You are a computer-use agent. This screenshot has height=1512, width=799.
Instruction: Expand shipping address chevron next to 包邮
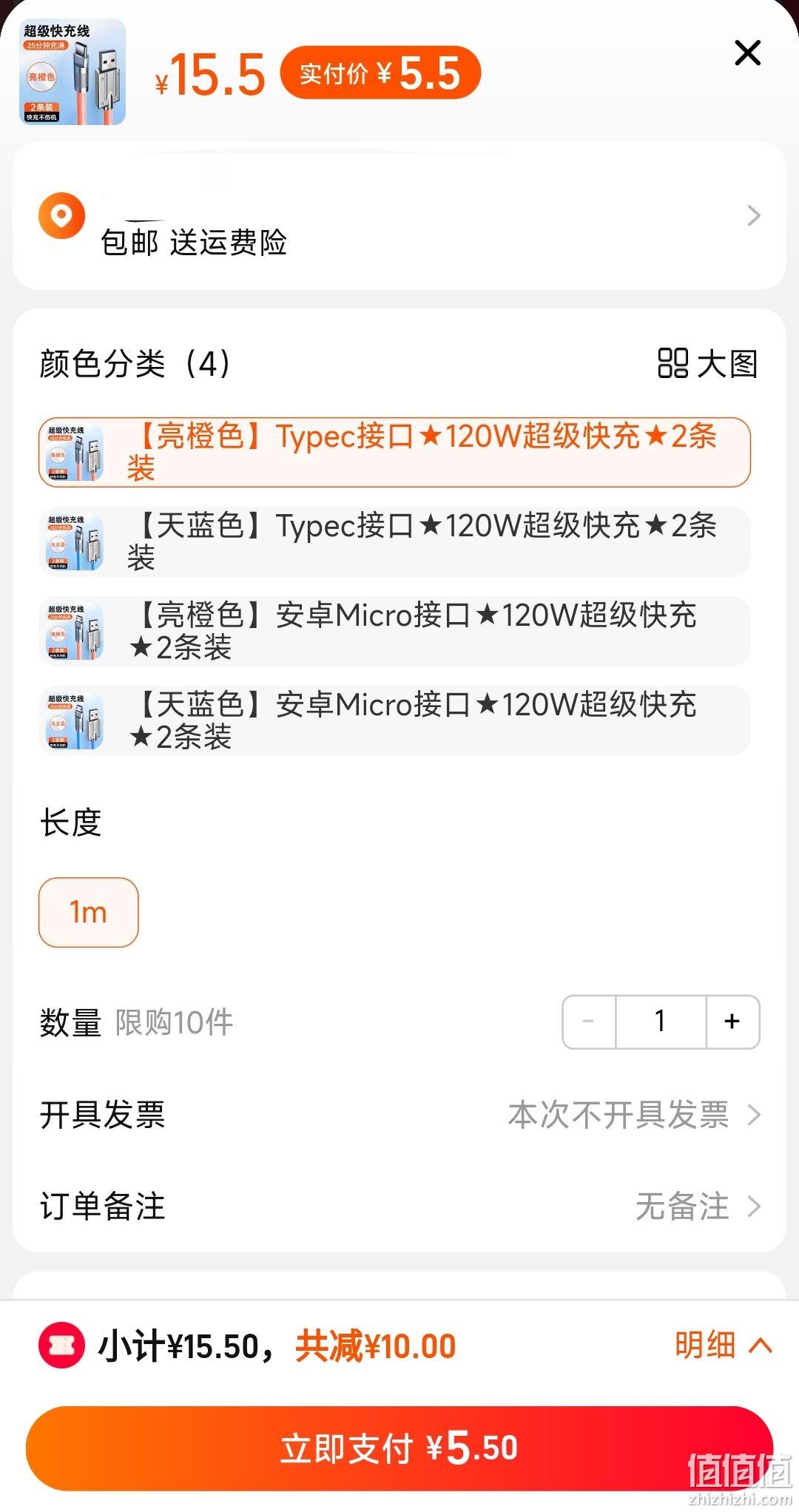[754, 215]
